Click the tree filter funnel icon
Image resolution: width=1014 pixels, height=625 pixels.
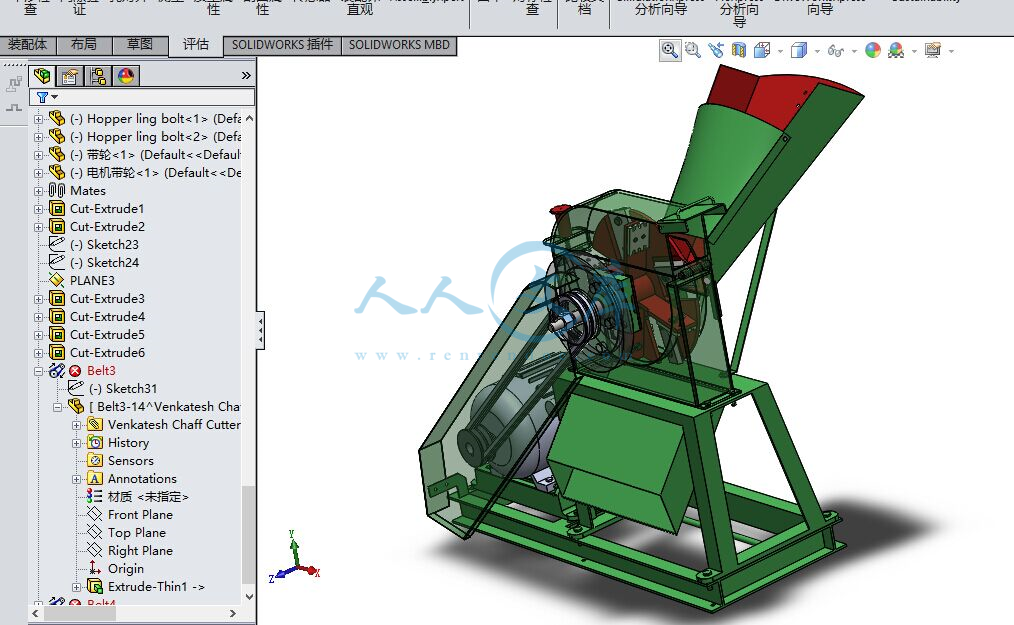point(43,97)
